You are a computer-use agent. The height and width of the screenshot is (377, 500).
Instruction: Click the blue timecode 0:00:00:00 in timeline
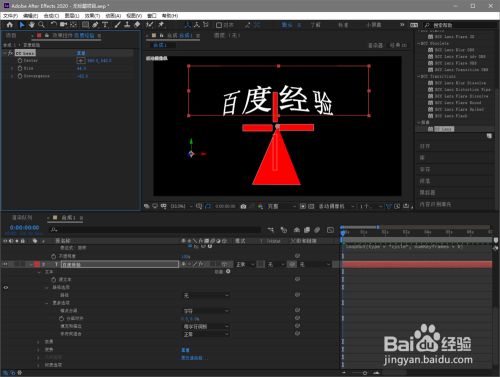click(x=24, y=228)
